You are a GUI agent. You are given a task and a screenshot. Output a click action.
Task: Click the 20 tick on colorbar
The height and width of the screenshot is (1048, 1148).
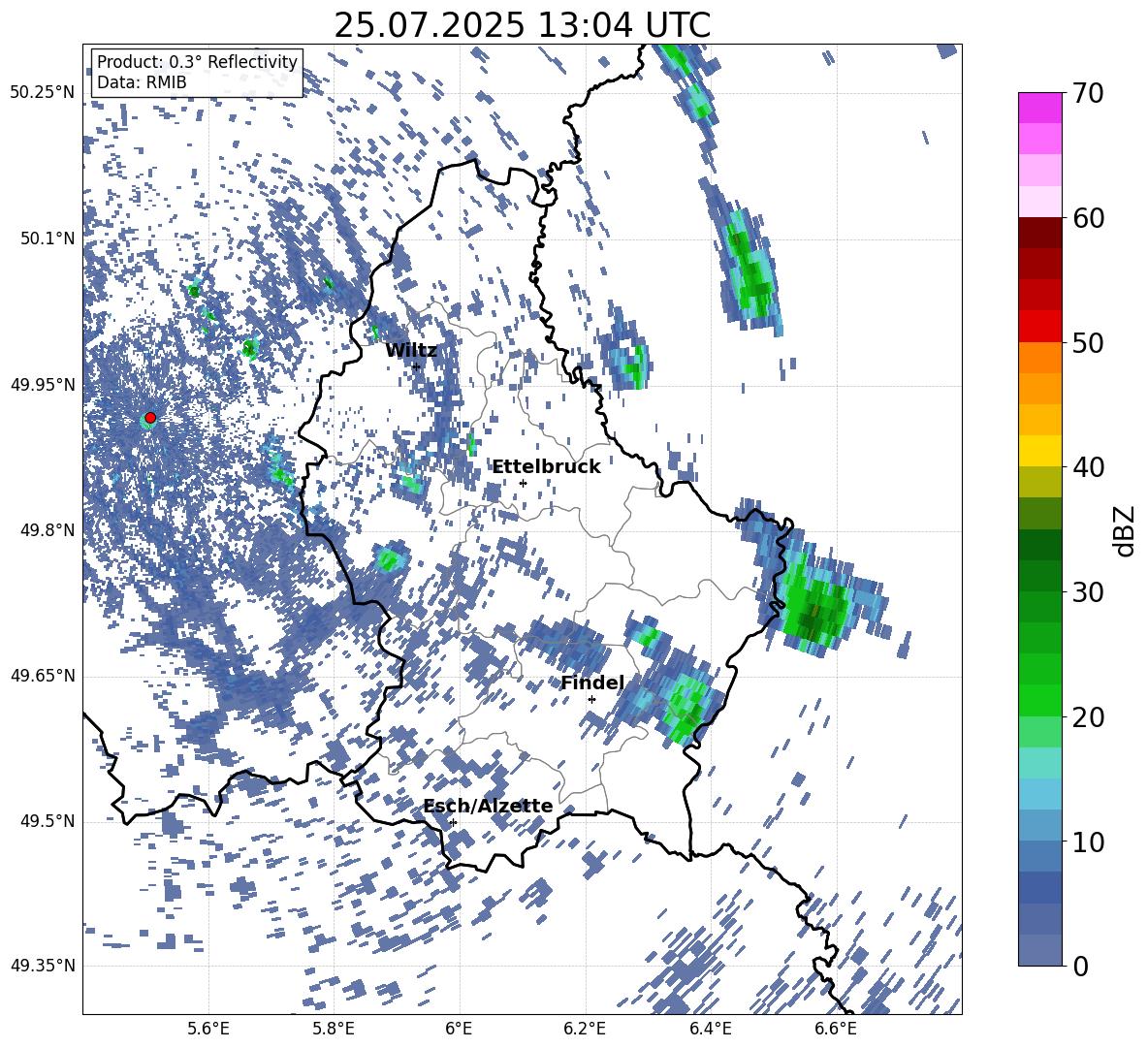[x=1088, y=717]
